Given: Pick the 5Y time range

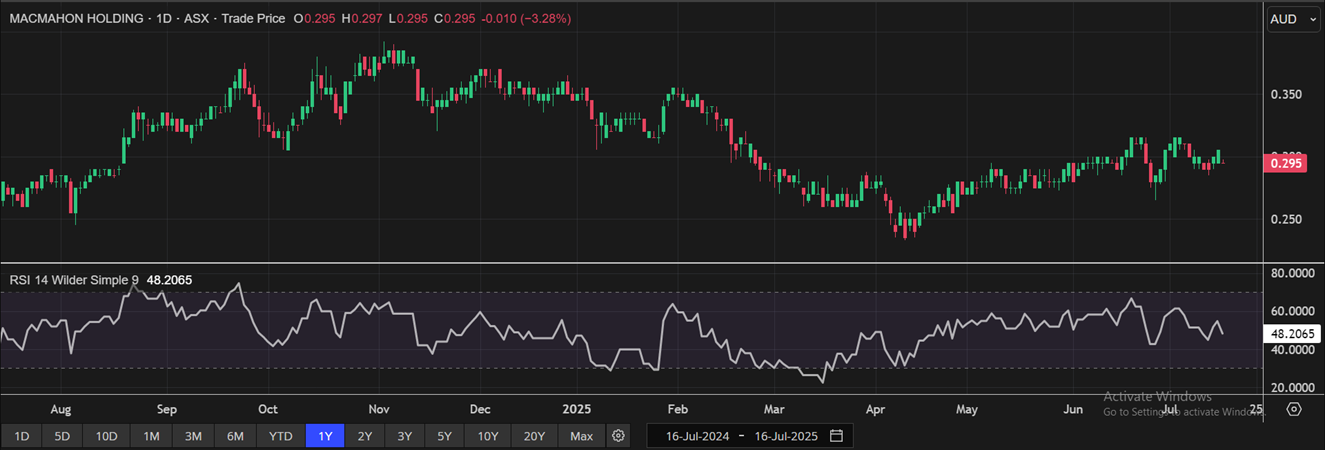Looking at the screenshot, I should tap(445, 436).
